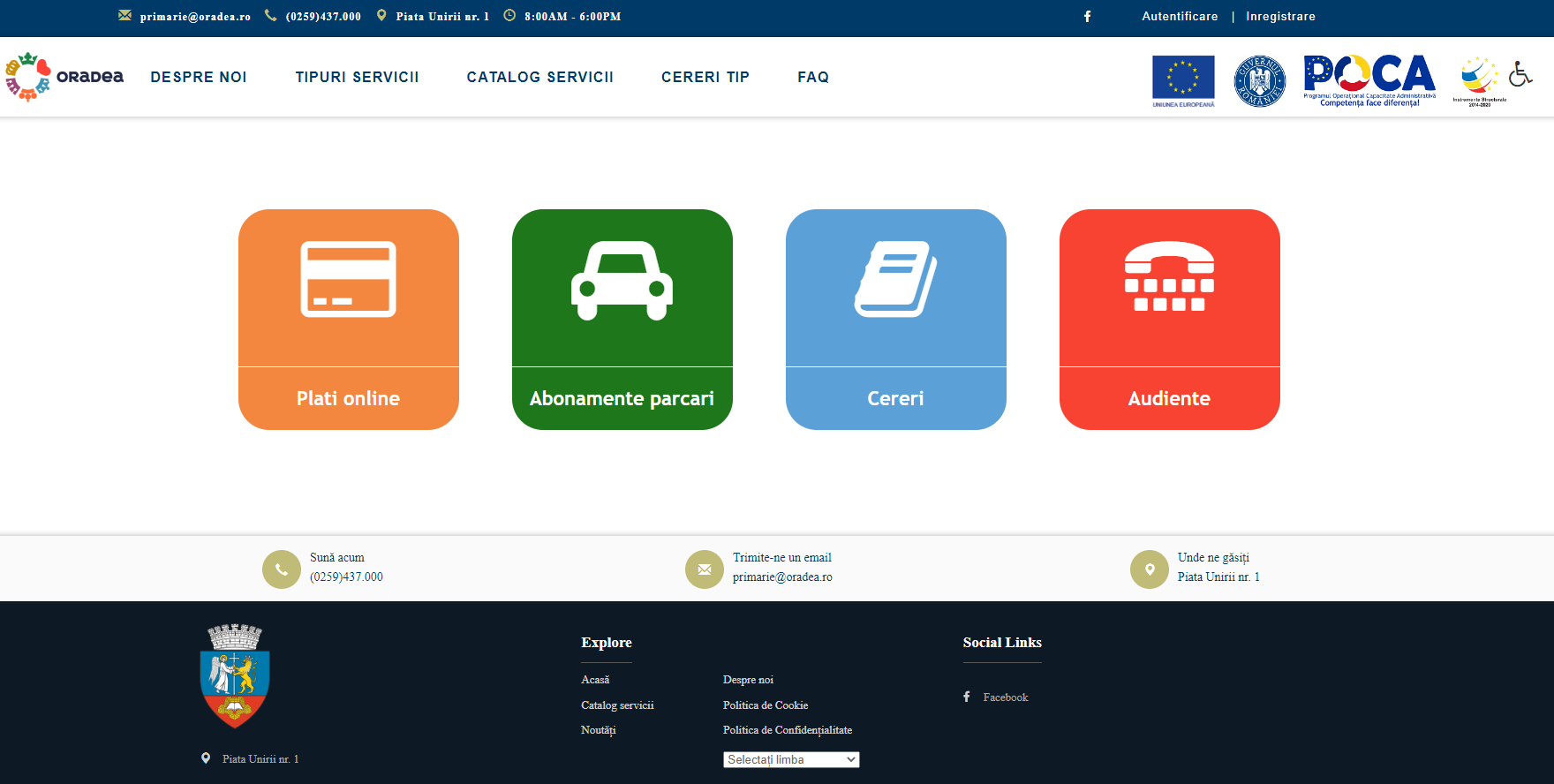Open the Politica de Cookie link

click(x=766, y=705)
